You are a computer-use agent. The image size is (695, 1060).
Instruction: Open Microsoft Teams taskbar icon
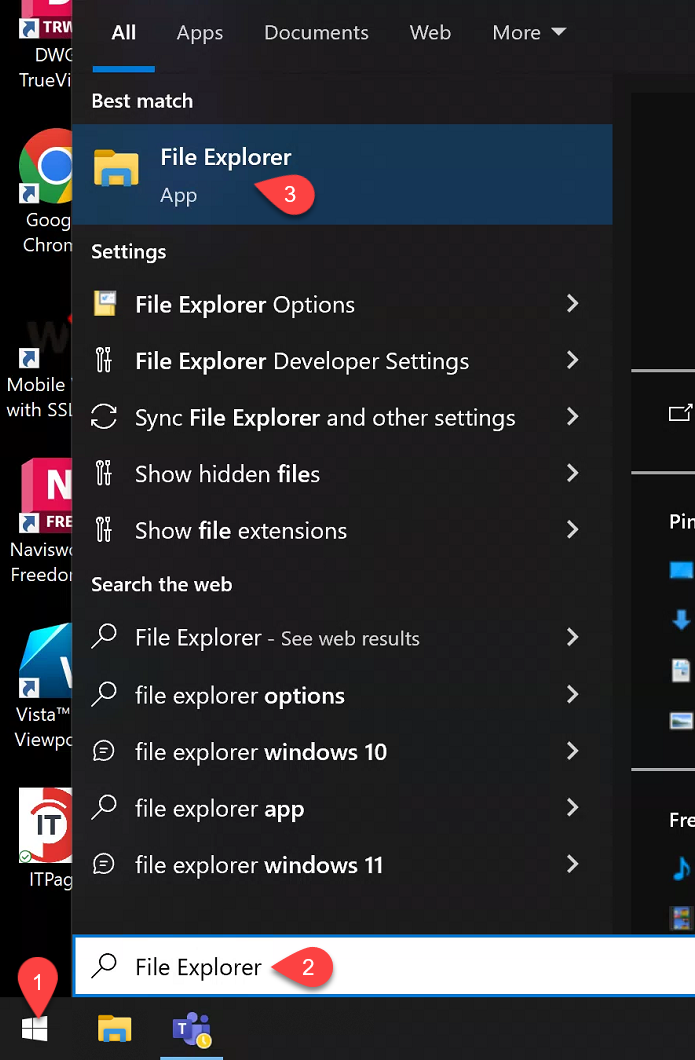click(192, 1028)
